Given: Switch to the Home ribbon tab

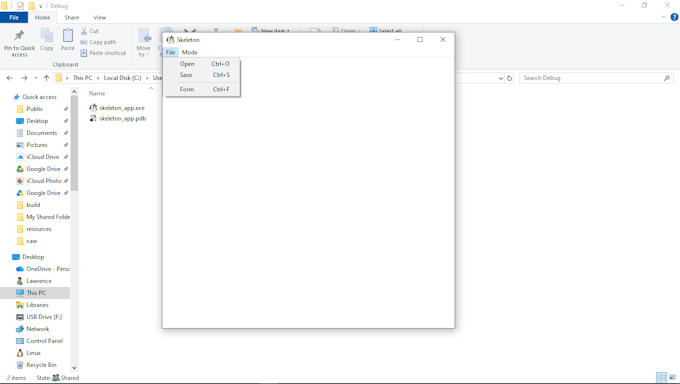Looking at the screenshot, I should (x=42, y=17).
